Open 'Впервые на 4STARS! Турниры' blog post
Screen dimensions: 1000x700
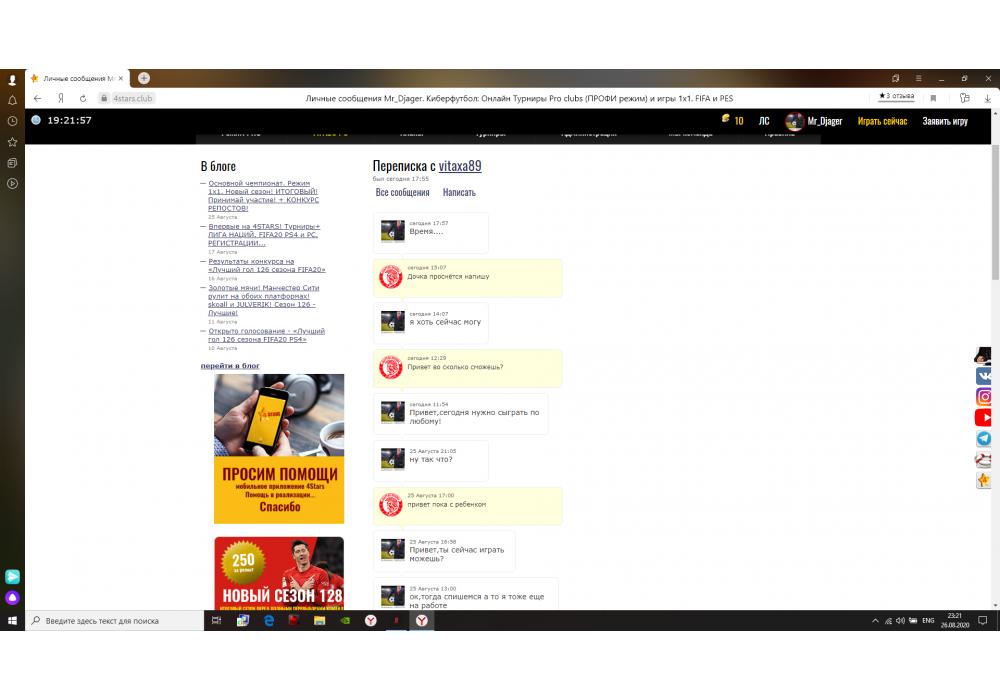pyautogui.click(x=264, y=235)
